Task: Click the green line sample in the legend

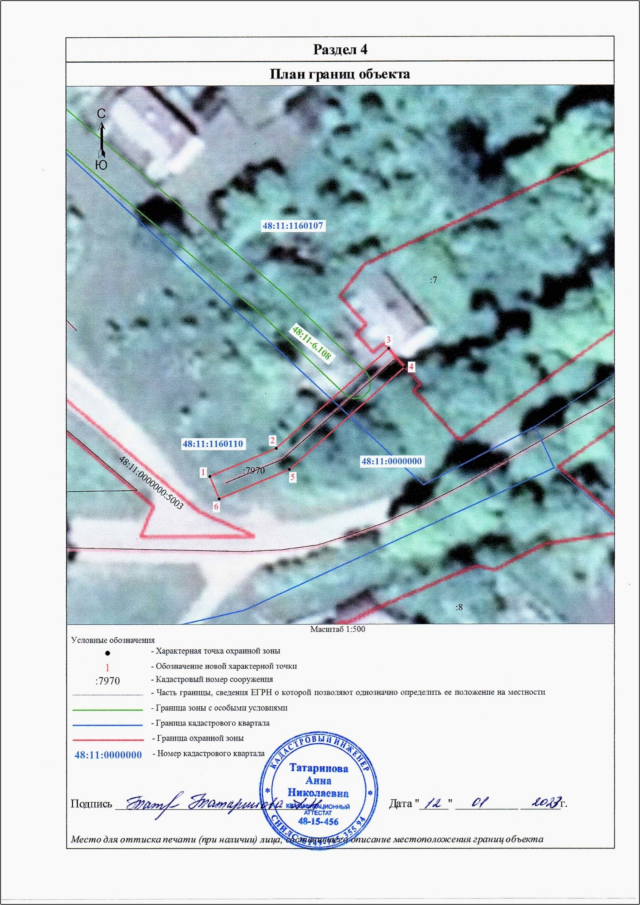Action: click(x=107, y=708)
